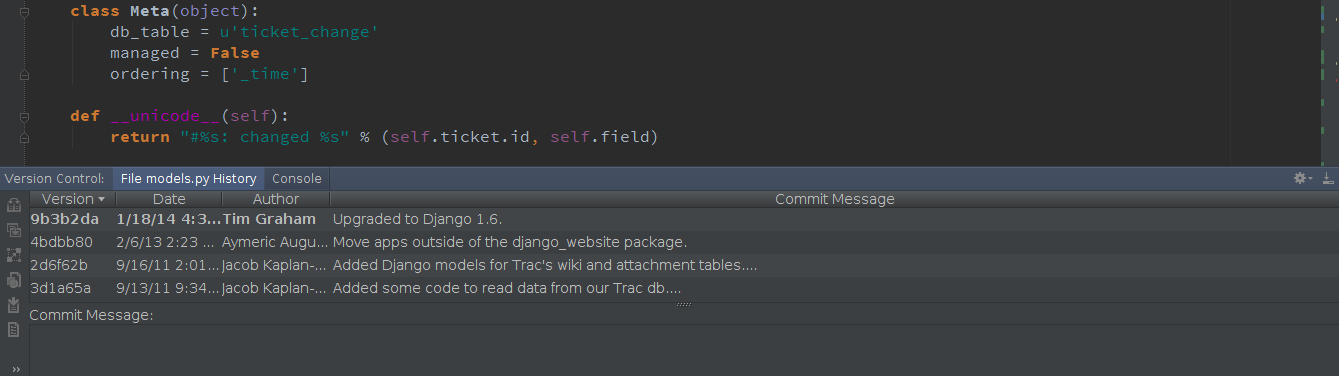
Task: Click inside the Commit Message text area
Action: coord(684,350)
